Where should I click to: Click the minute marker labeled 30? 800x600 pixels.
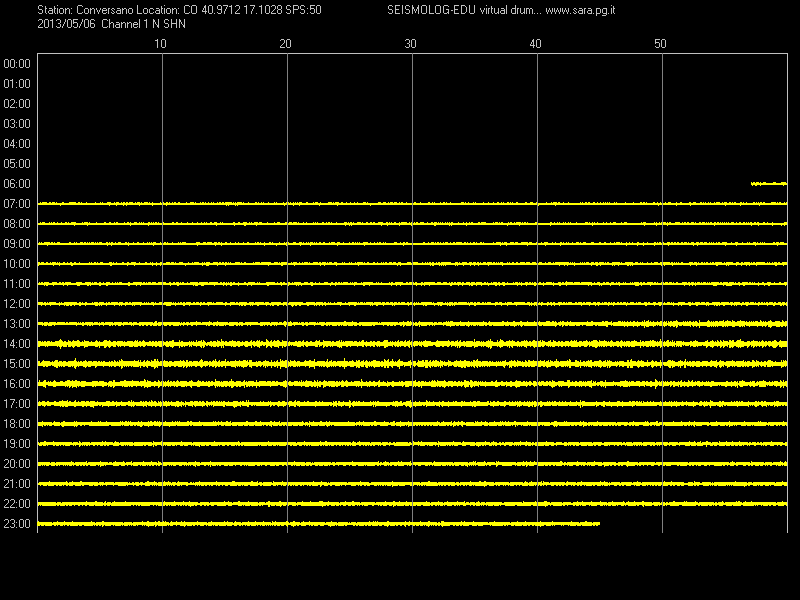coord(410,44)
